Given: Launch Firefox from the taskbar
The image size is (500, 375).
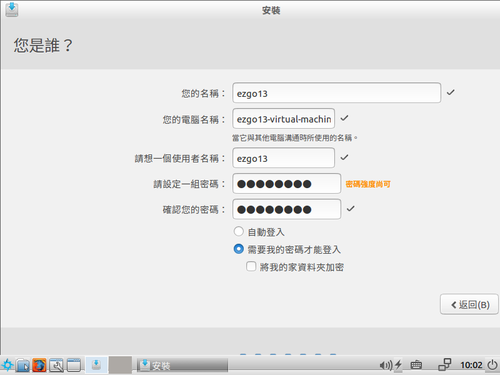Looking at the screenshot, I should [x=39, y=365].
